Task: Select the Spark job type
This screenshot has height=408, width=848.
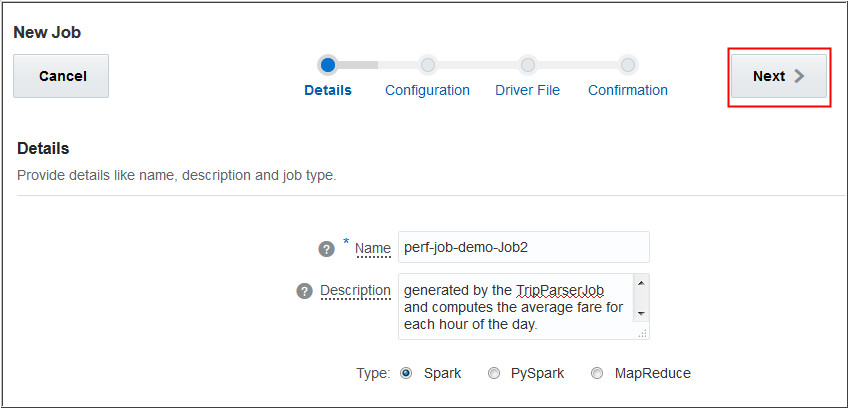Action: tap(406, 373)
